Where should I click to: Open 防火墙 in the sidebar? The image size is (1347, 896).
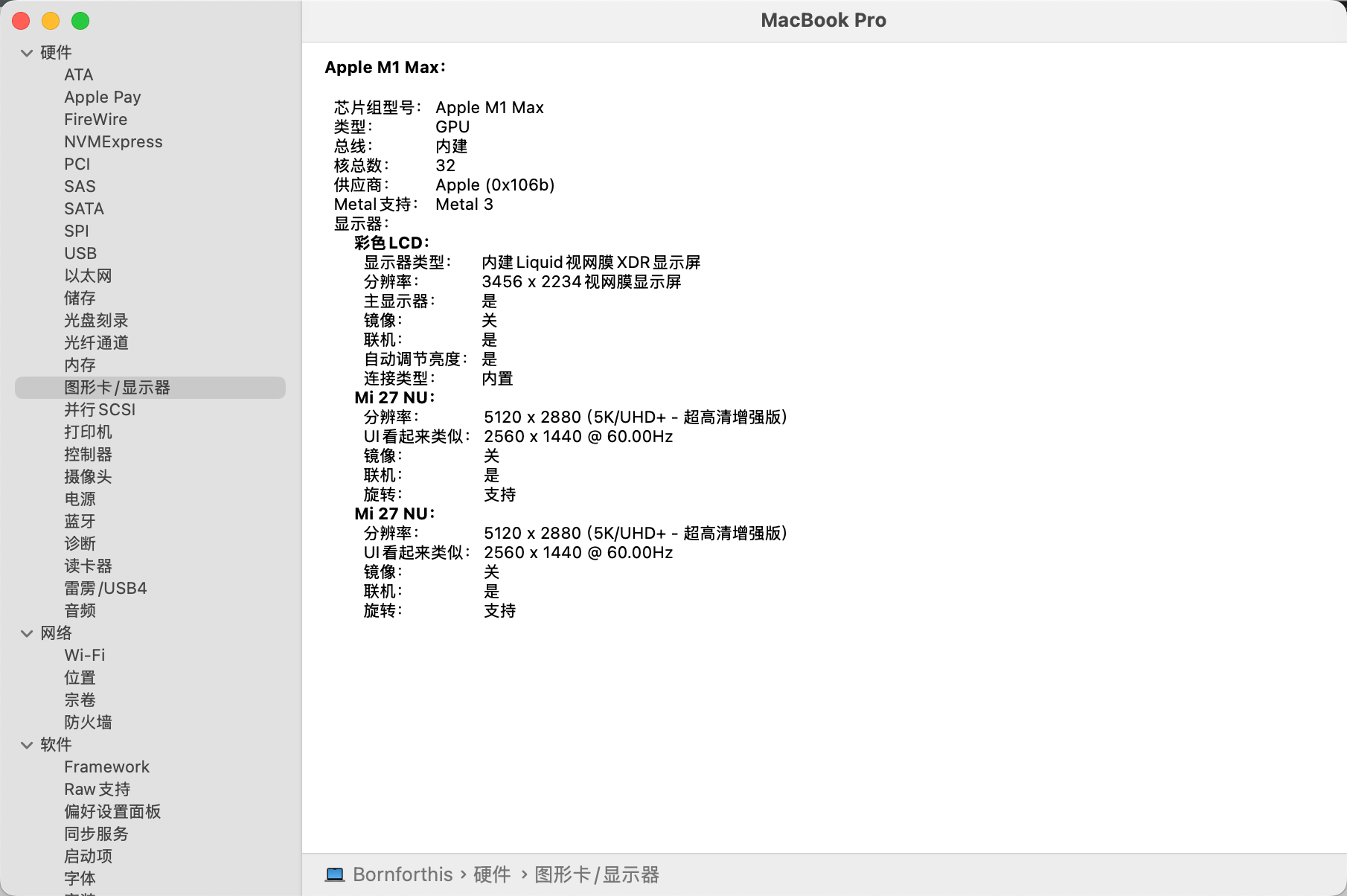(x=88, y=723)
